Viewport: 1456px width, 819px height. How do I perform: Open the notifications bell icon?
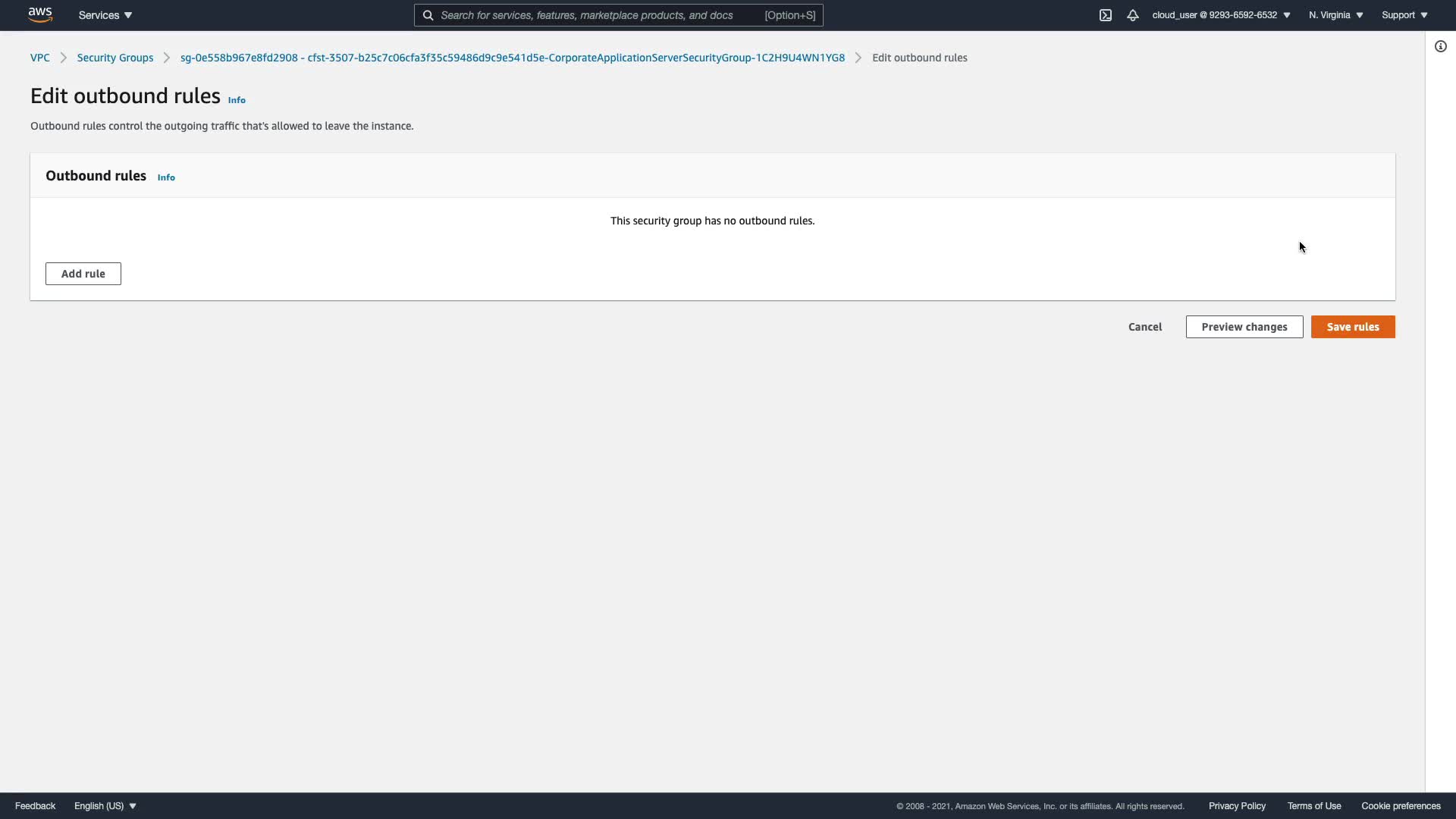1133,15
